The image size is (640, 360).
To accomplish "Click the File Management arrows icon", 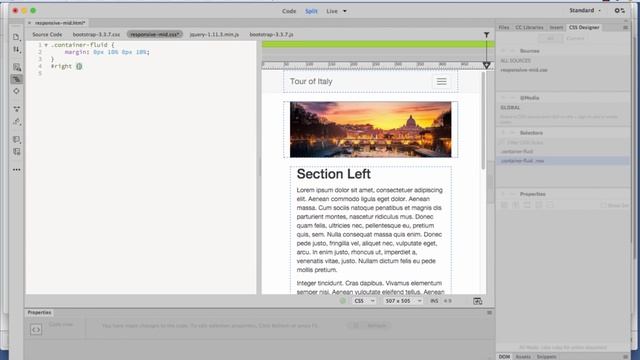I will (x=16, y=49).
